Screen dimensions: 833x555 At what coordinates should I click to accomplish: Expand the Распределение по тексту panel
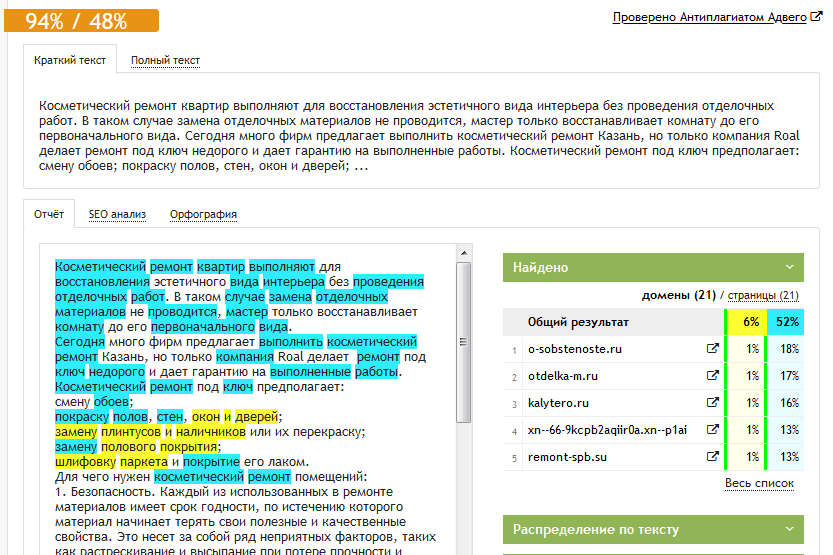pyautogui.click(x=789, y=530)
